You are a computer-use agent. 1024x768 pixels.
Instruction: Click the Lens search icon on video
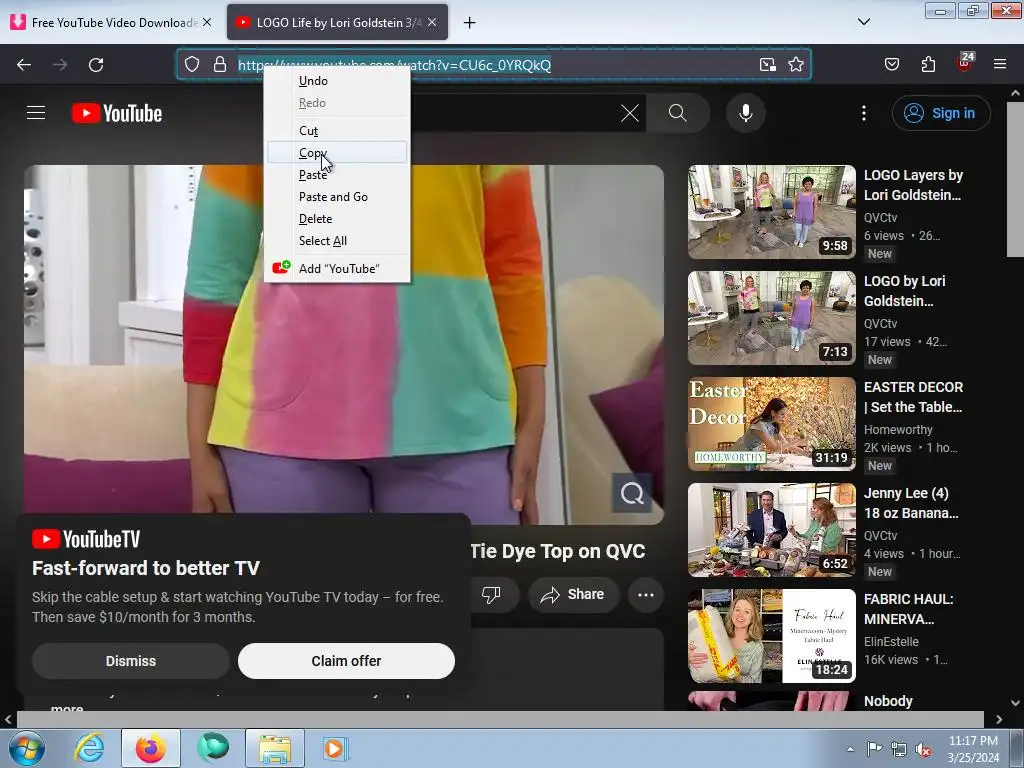point(632,493)
